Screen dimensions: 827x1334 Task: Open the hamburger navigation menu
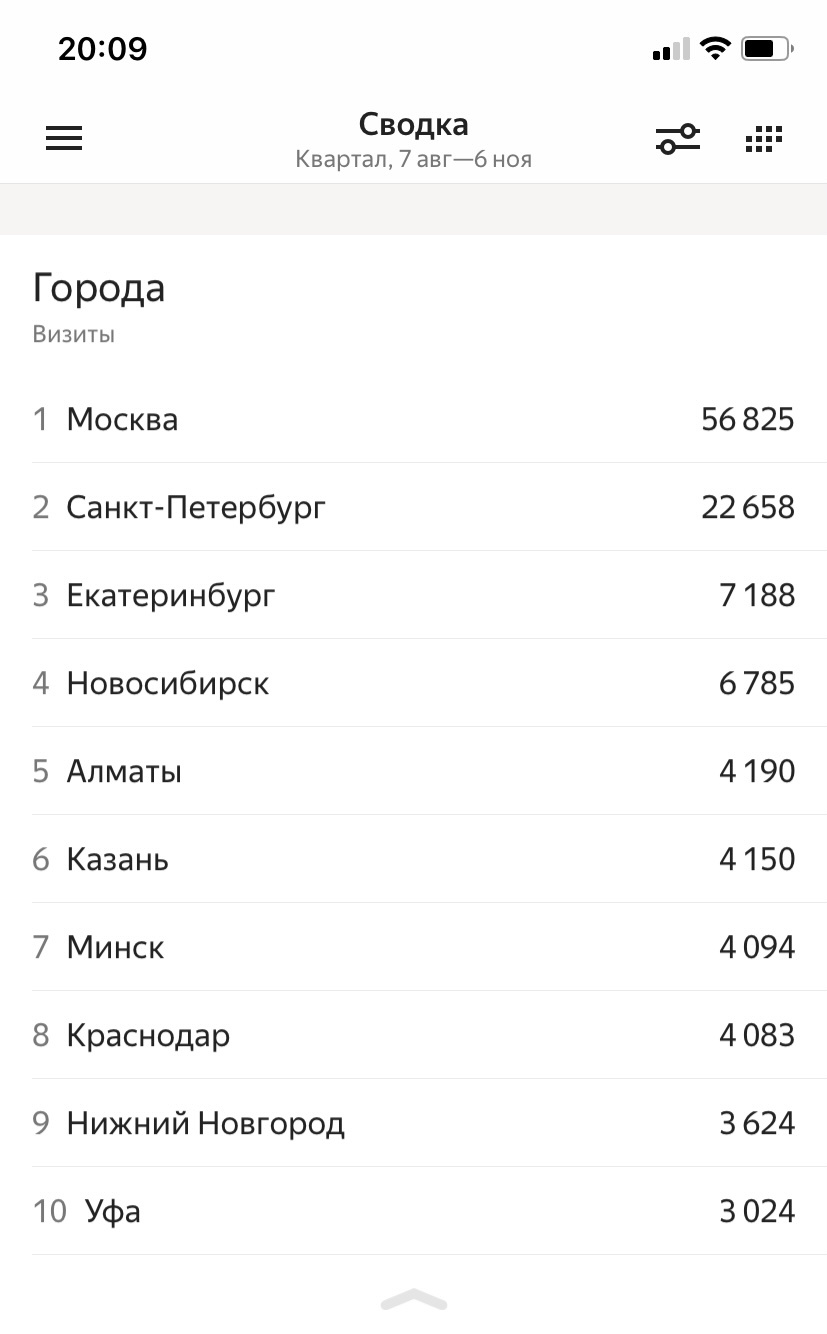(64, 138)
